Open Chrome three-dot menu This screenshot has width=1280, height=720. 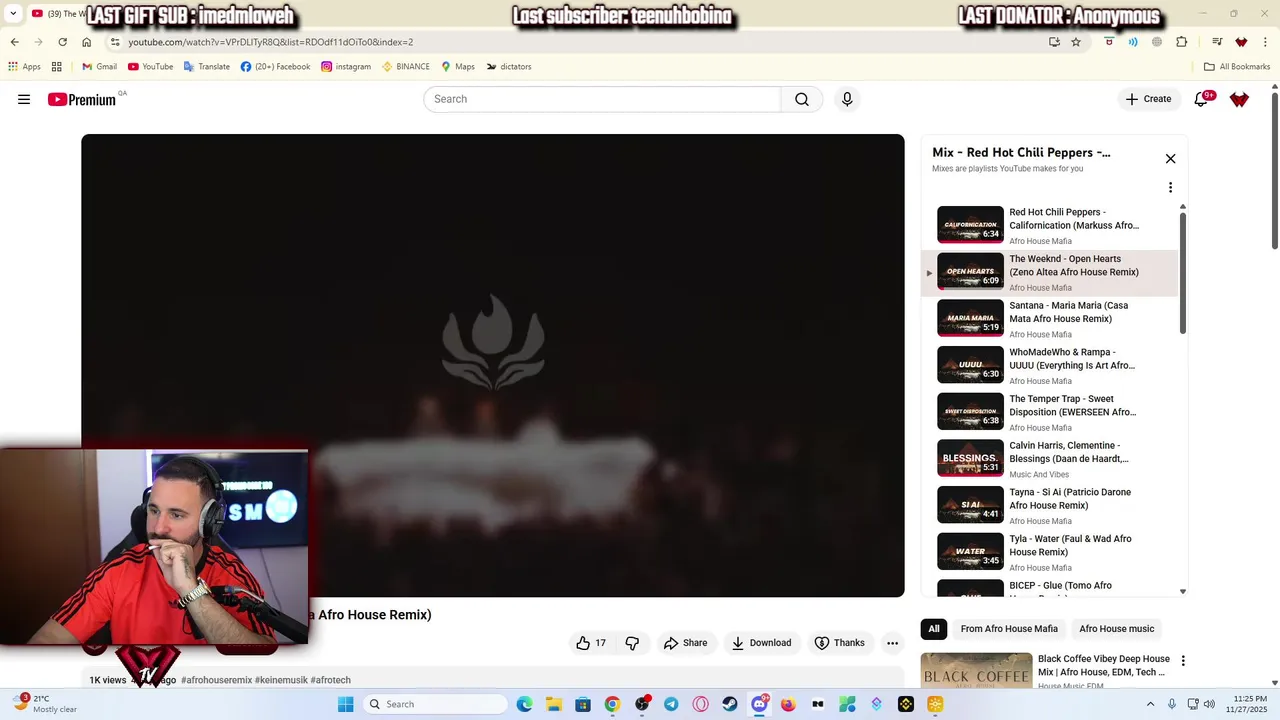(1265, 42)
